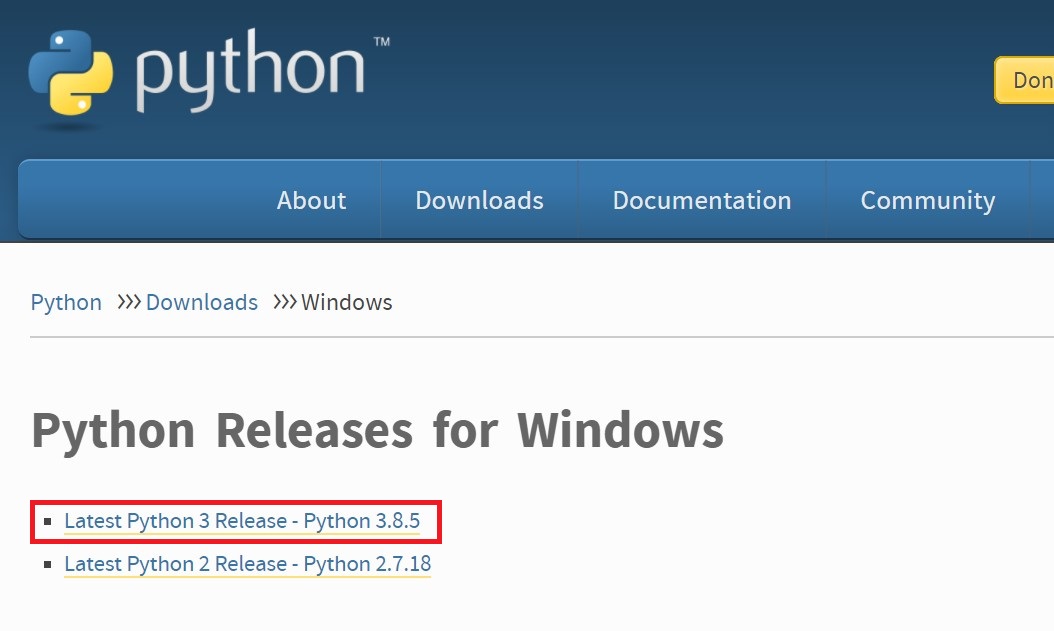Click the Windows breadcrumb label

347,303
